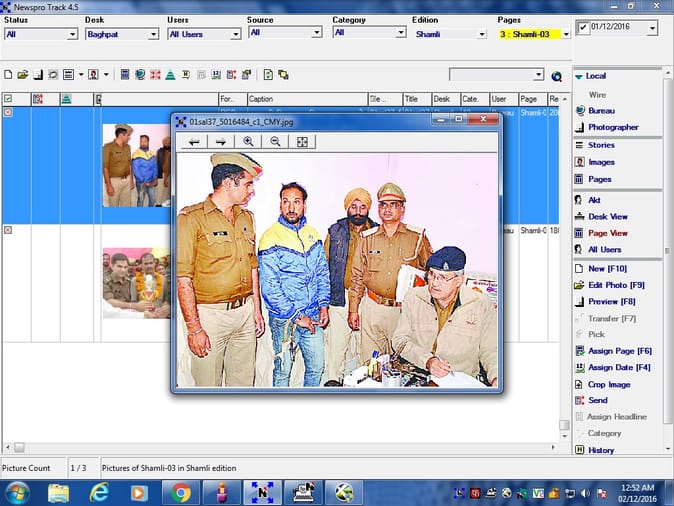
Task: Select the garland ceremony thumbnail in second row
Action: pos(136,282)
